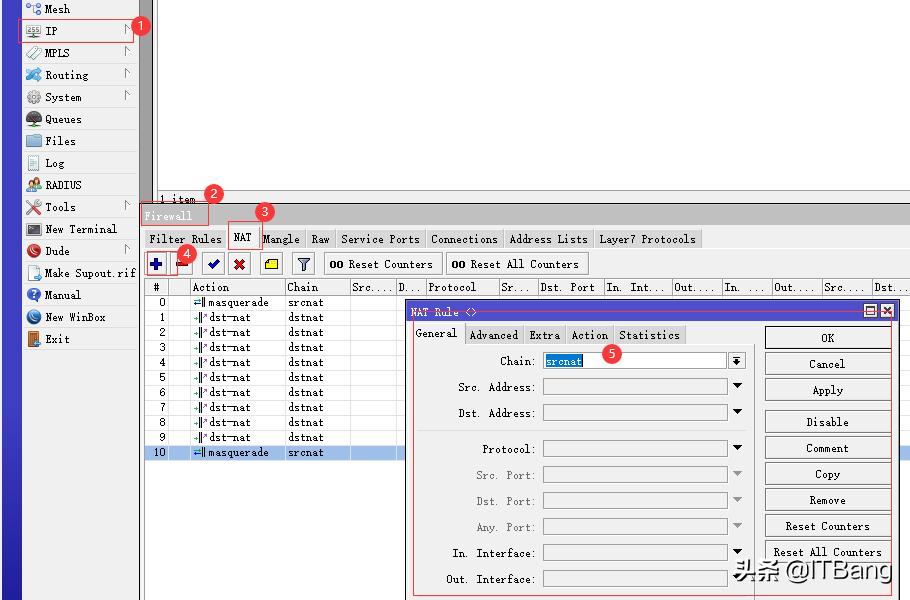Click the Dst. Address input field
This screenshot has height=600, width=910.
tap(635, 412)
